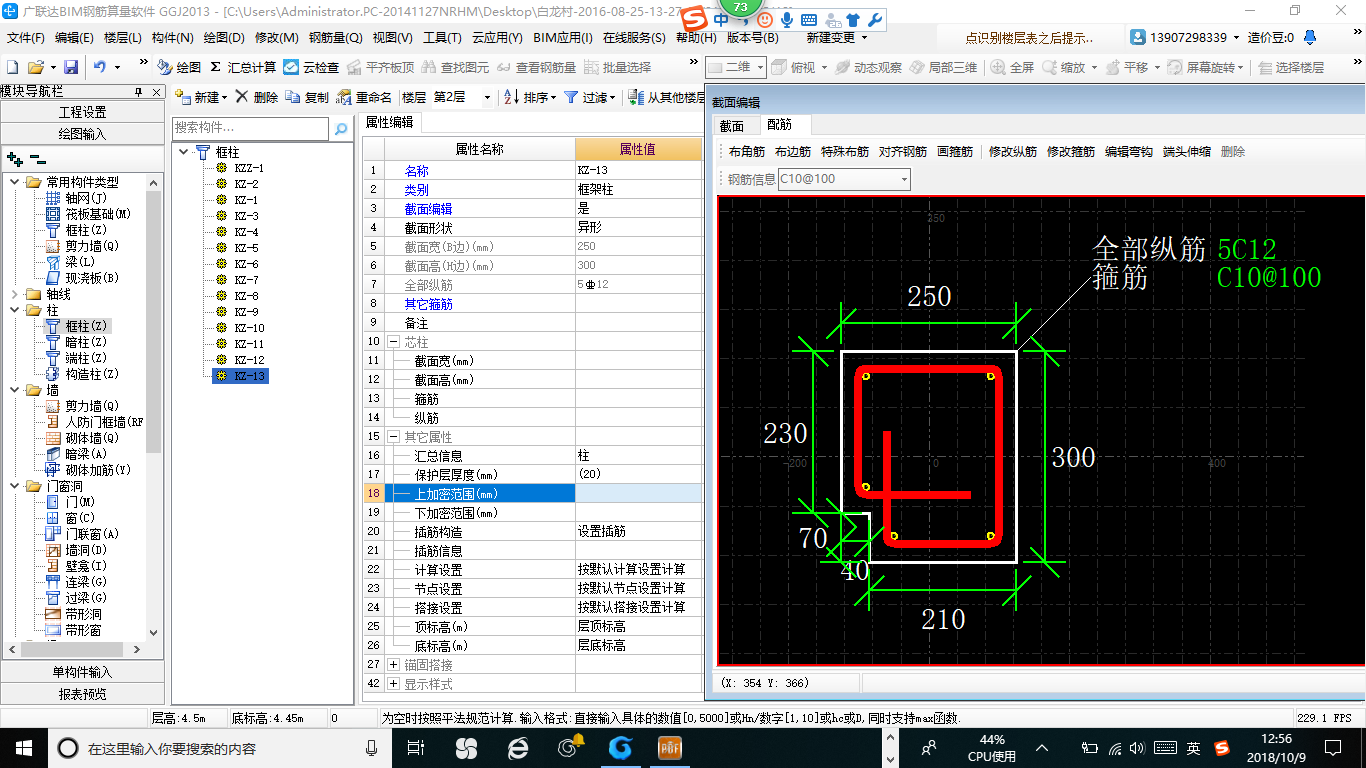Switch to 截面 tab
This screenshot has height=768, width=1366.
click(732, 126)
